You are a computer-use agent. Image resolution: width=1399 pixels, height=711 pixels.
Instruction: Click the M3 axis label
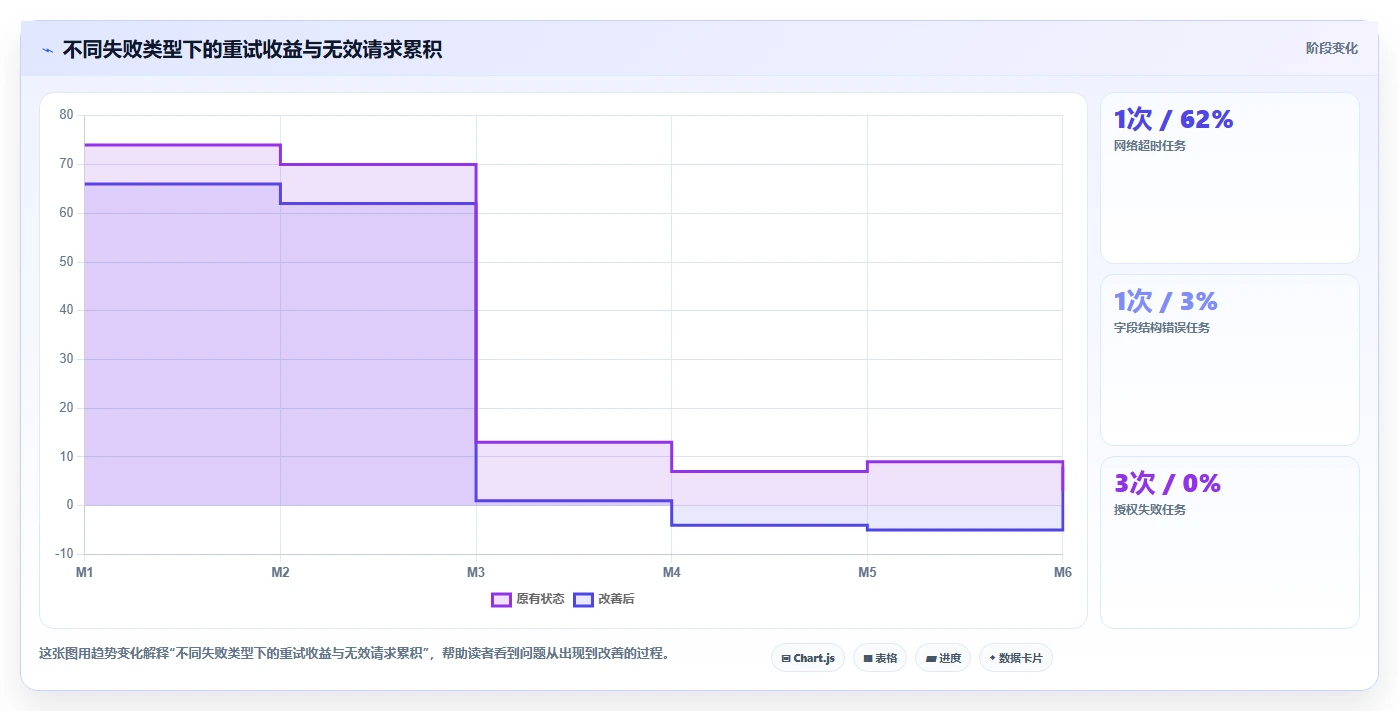point(476,572)
